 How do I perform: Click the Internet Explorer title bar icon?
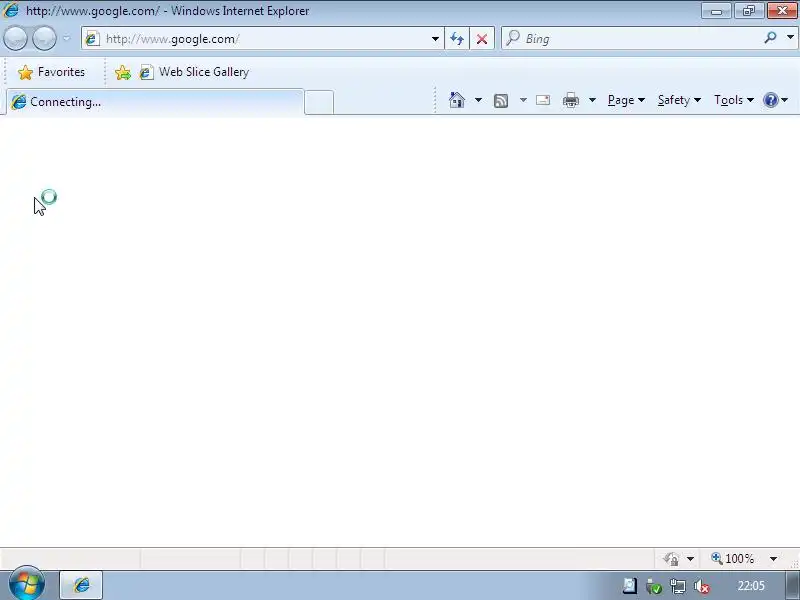pos(10,10)
